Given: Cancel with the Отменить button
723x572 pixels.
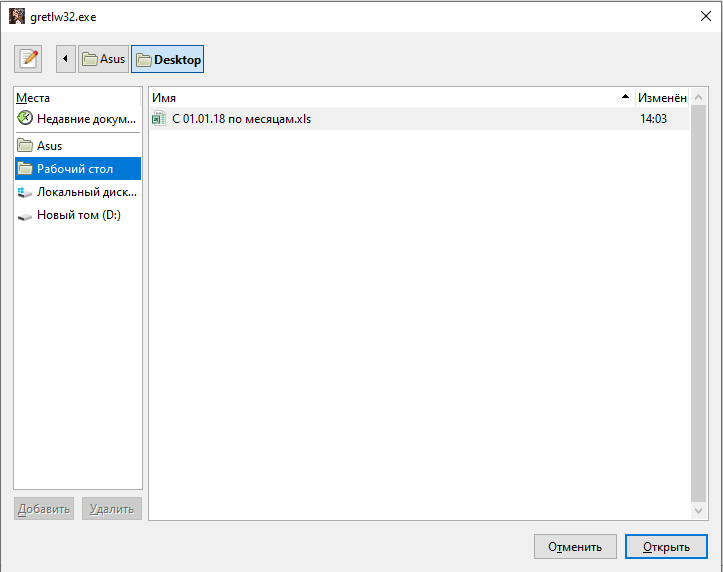Looking at the screenshot, I should [x=575, y=547].
